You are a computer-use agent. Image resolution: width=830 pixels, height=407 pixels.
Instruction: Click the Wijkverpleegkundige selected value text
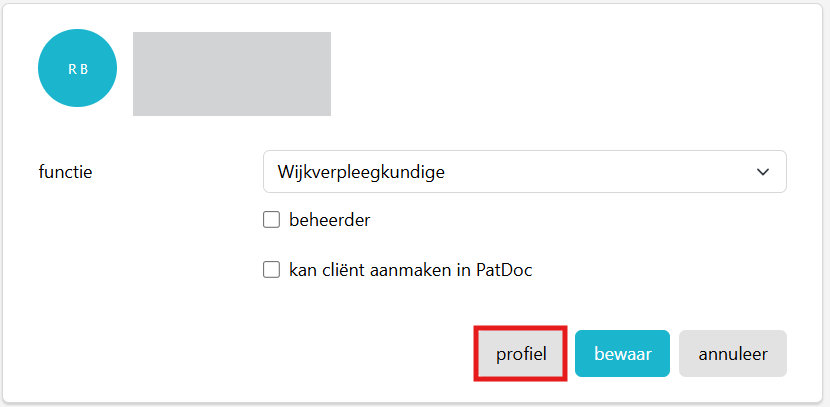tap(361, 173)
